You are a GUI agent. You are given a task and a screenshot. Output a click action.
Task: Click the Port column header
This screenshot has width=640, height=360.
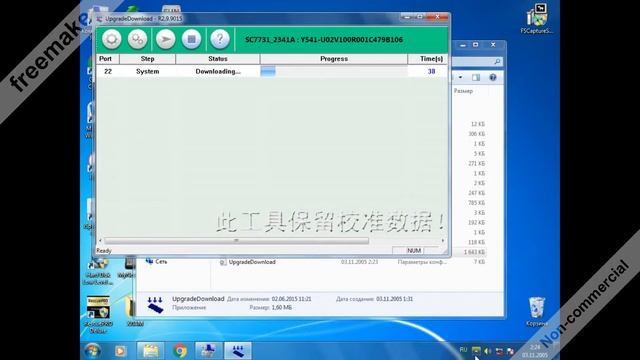[107, 59]
